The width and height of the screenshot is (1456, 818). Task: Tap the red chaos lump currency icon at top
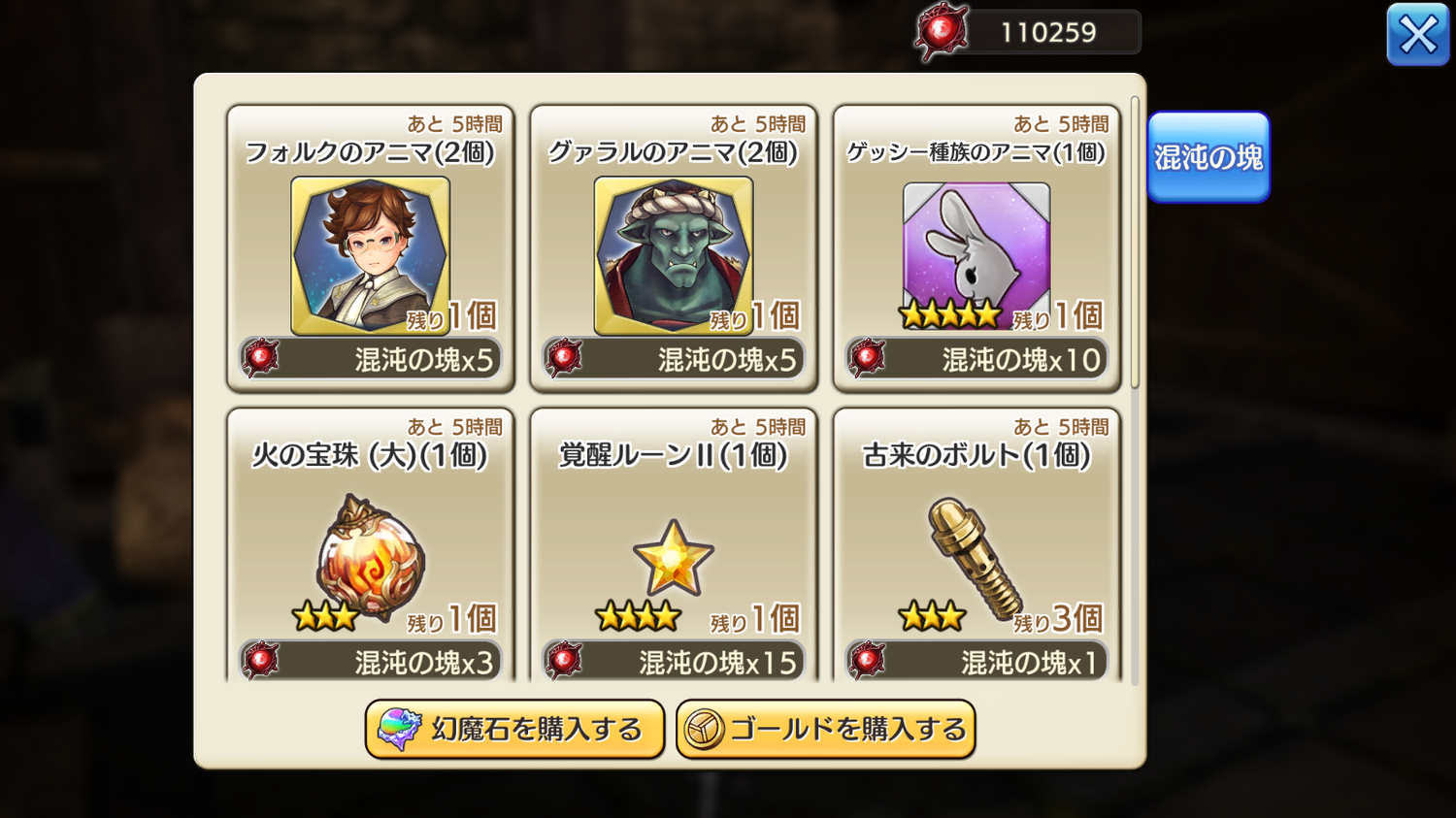click(942, 32)
